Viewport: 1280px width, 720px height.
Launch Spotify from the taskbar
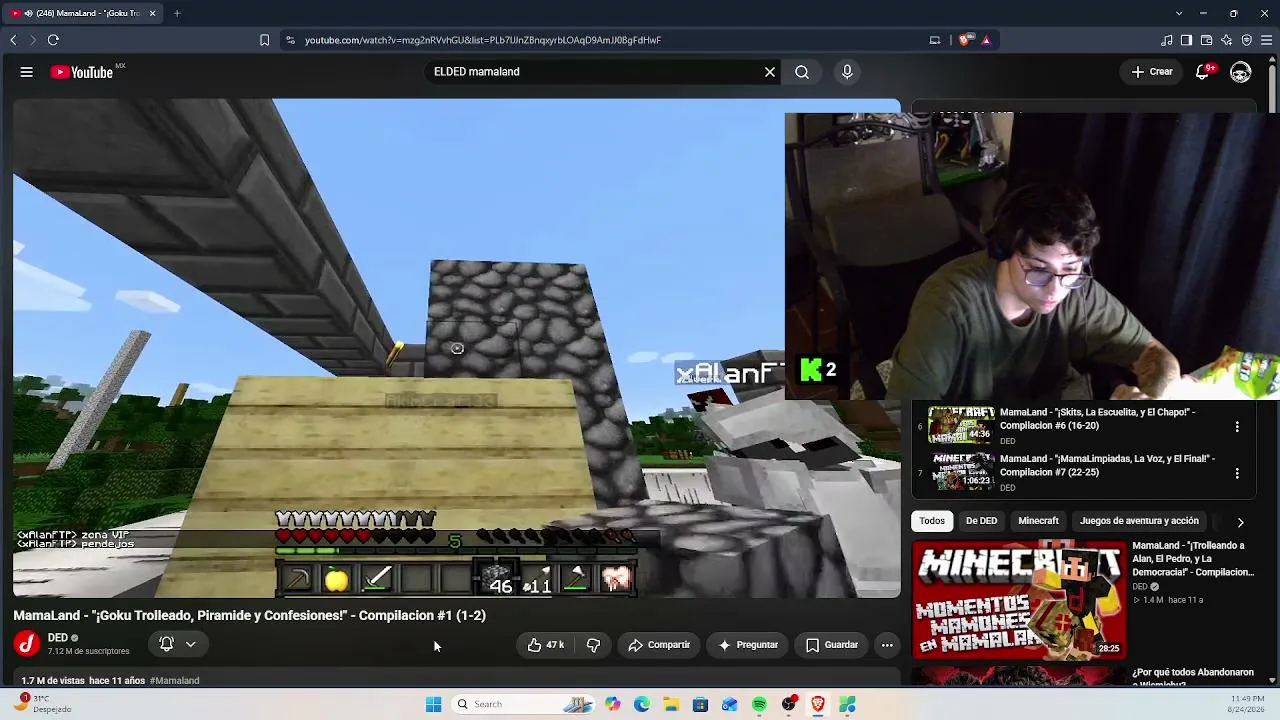point(760,704)
